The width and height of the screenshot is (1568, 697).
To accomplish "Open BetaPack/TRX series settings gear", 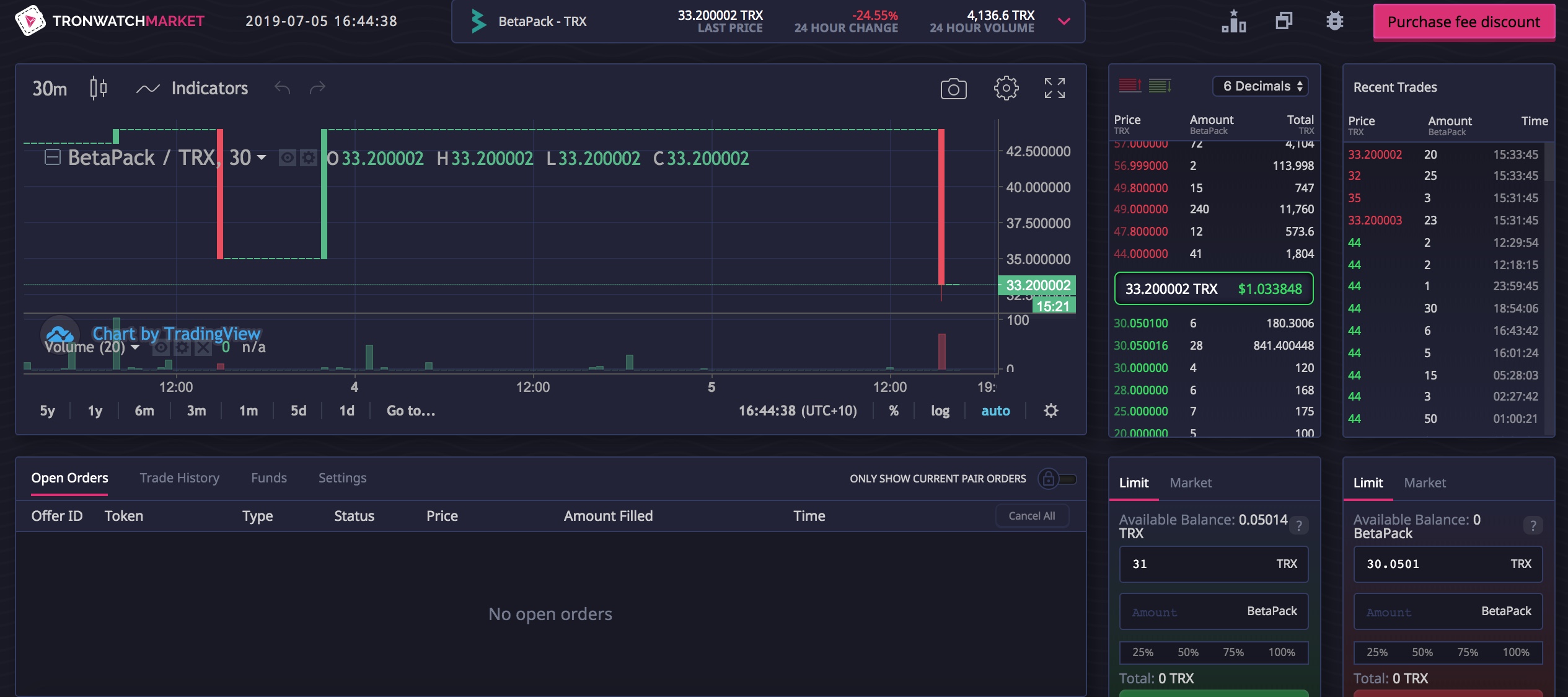I will tap(308, 158).
